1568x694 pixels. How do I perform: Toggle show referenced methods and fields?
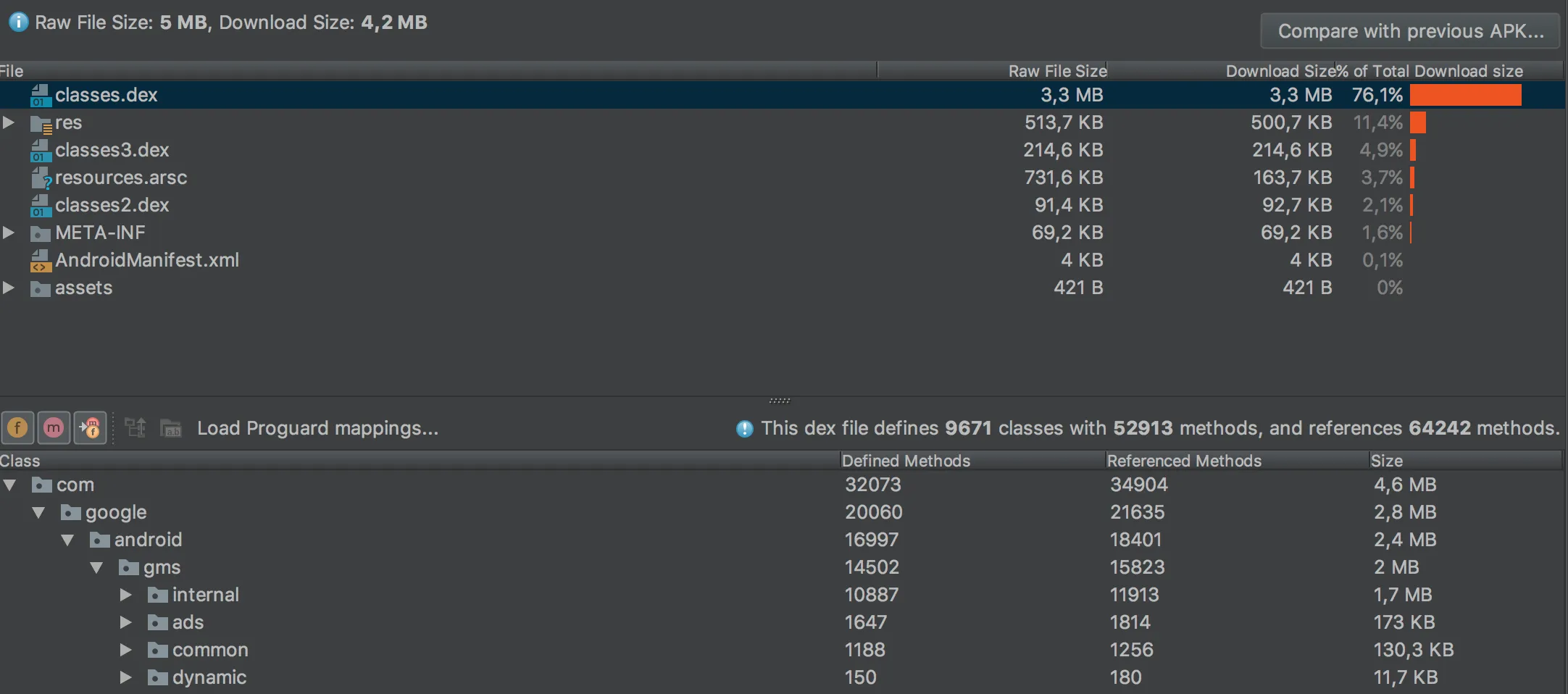[91, 428]
